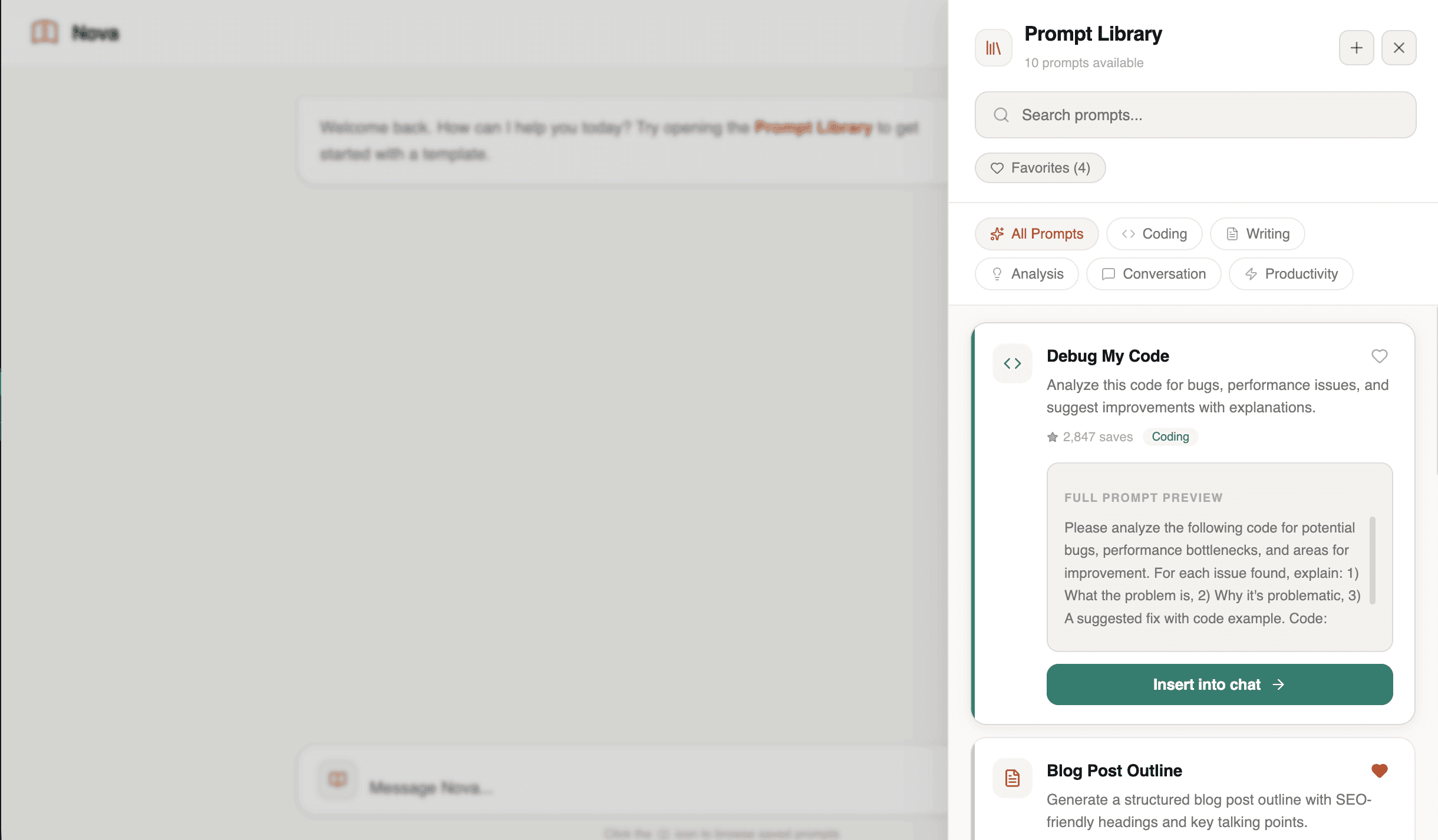Viewport: 1438px width, 840px height.
Task: Filter by Productivity category
Action: 1291,274
